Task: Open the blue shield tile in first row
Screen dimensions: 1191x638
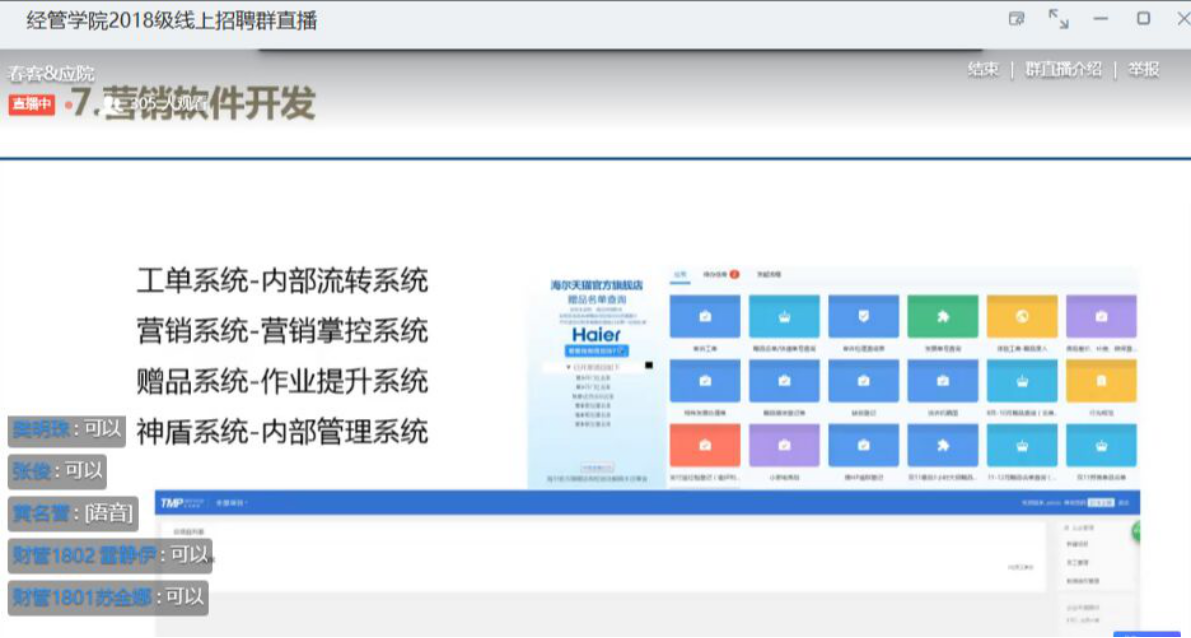Action: point(863,316)
